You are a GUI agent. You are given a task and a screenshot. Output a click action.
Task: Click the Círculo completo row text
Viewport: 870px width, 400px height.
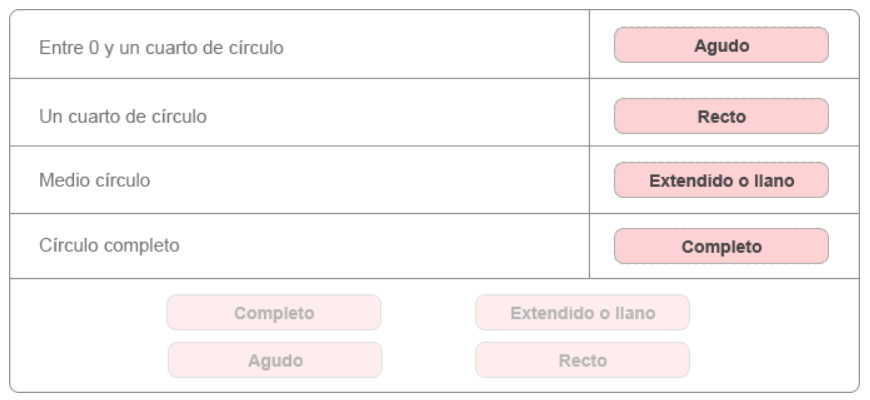pos(109,245)
